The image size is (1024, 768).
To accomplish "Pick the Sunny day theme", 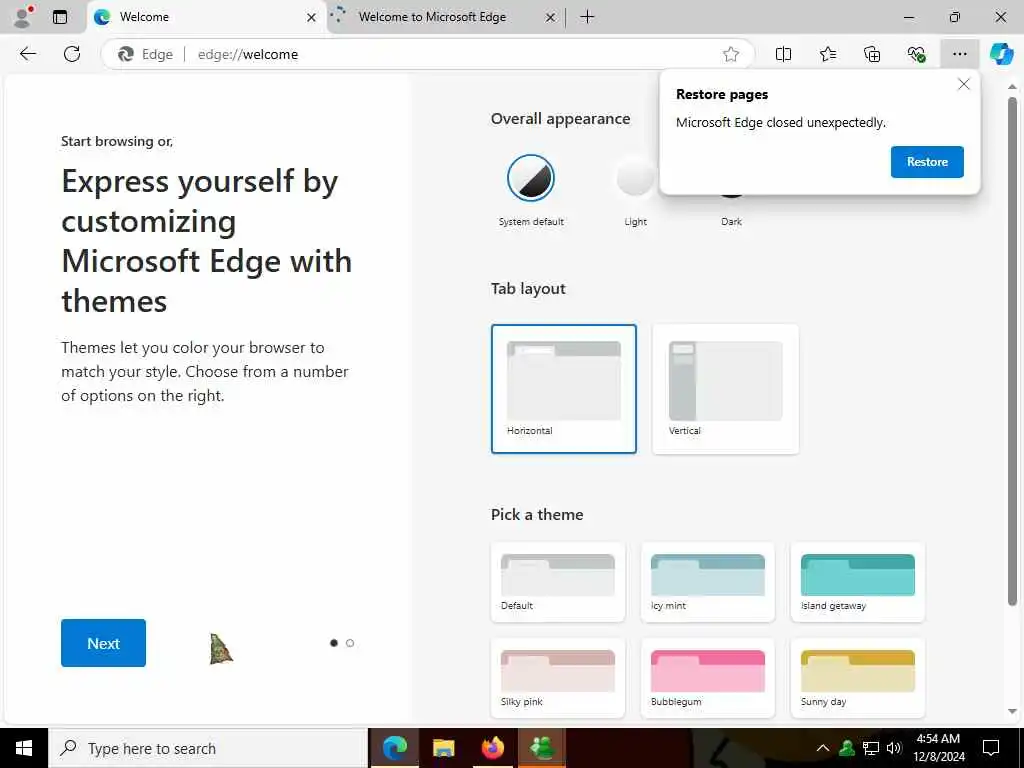I will pos(857,678).
